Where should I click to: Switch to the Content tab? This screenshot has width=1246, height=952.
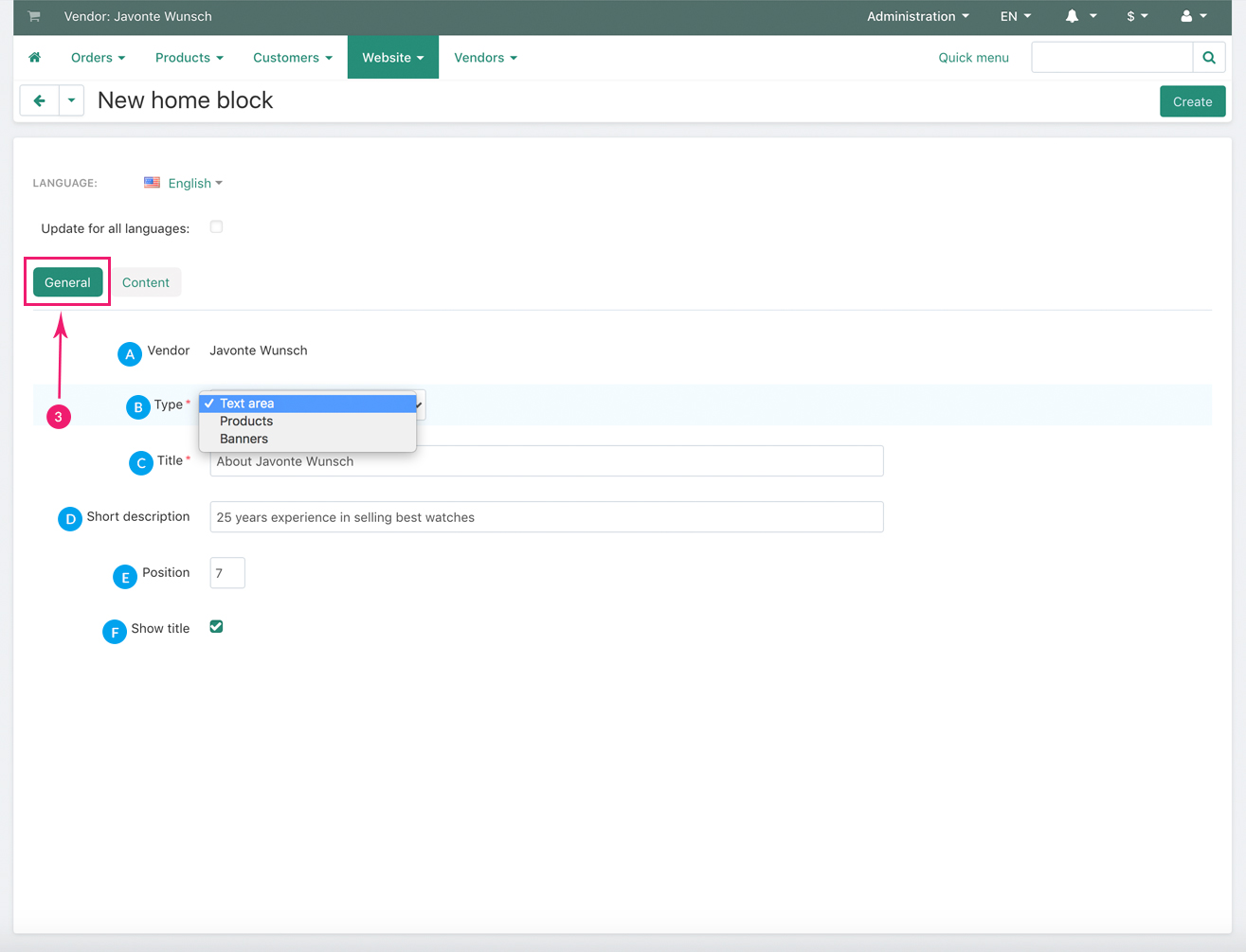pyautogui.click(x=146, y=282)
